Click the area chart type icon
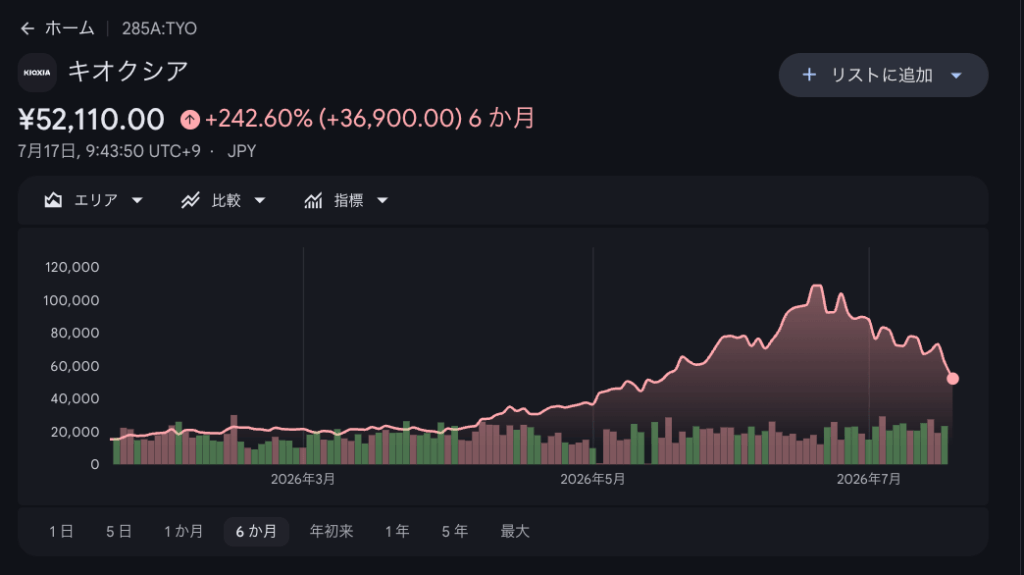The image size is (1024, 575). pyautogui.click(x=53, y=200)
